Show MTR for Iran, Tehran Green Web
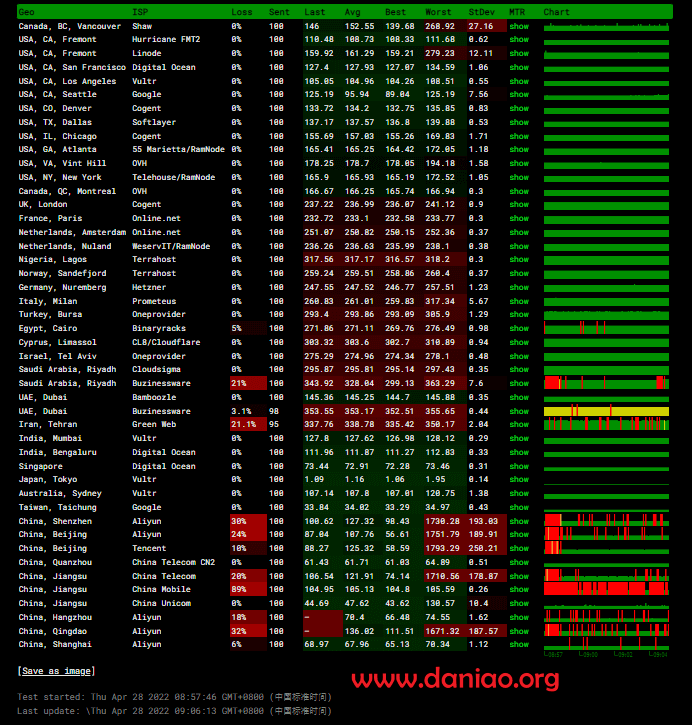The height and width of the screenshot is (725, 692). coord(519,424)
